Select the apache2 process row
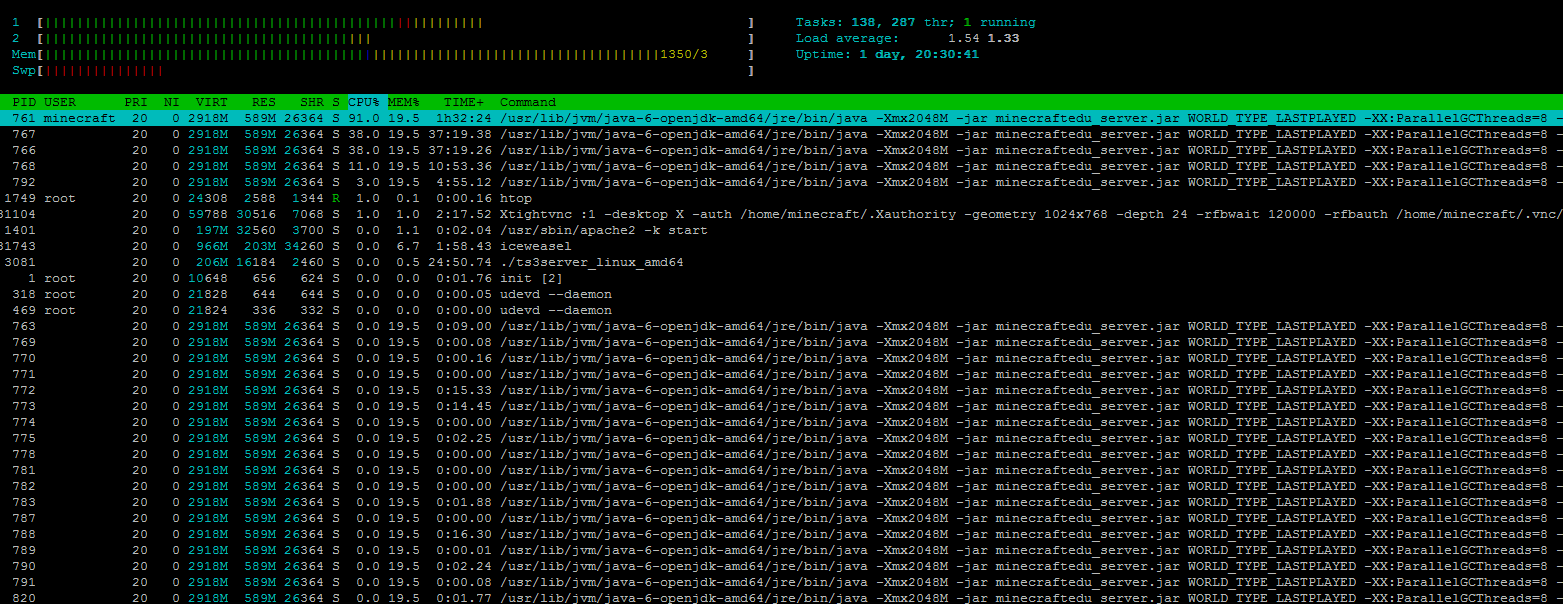Screen dimensions: 1563x604 [x=781, y=230]
